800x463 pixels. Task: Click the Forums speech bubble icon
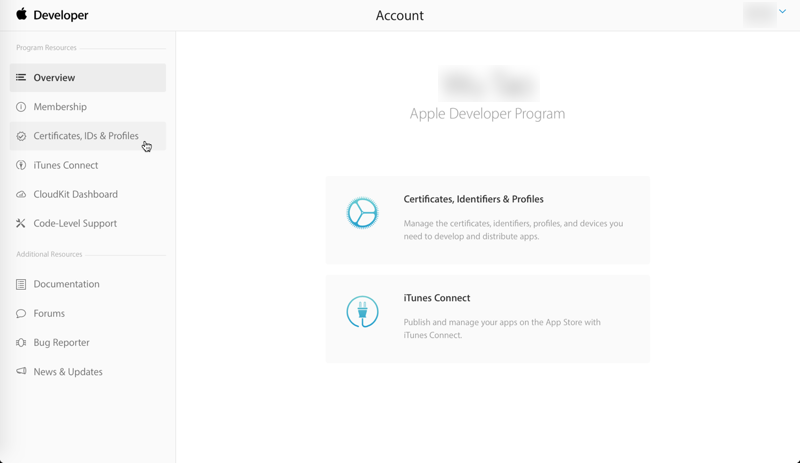pyautogui.click(x=21, y=313)
